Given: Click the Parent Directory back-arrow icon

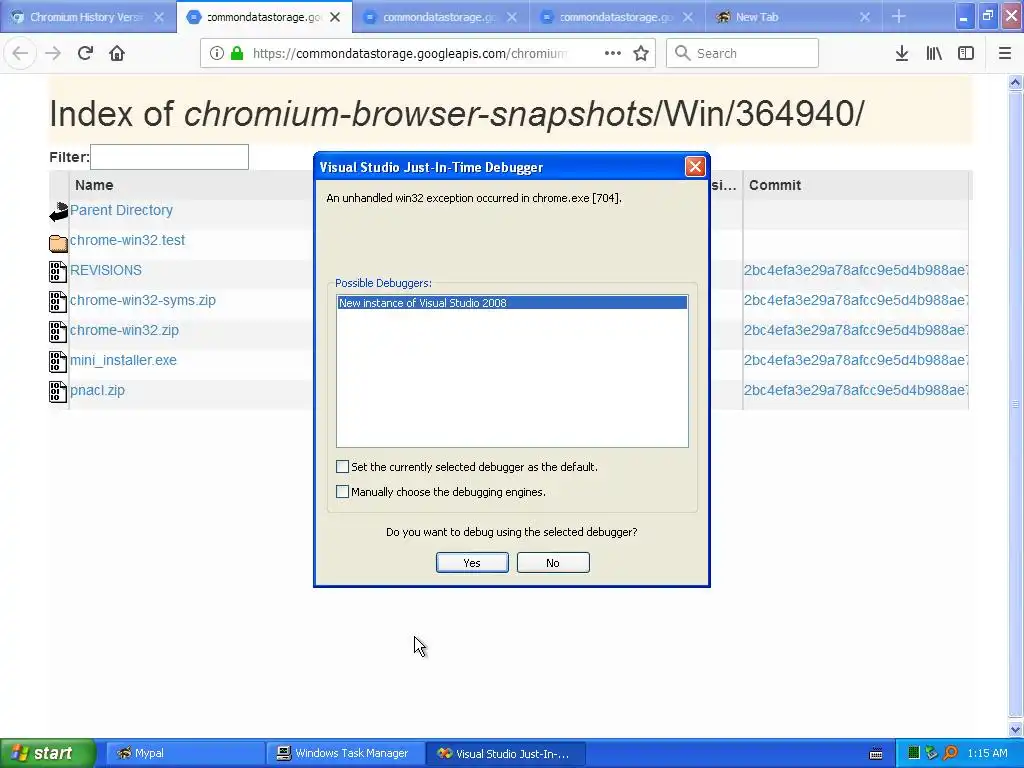Looking at the screenshot, I should 58,212.
